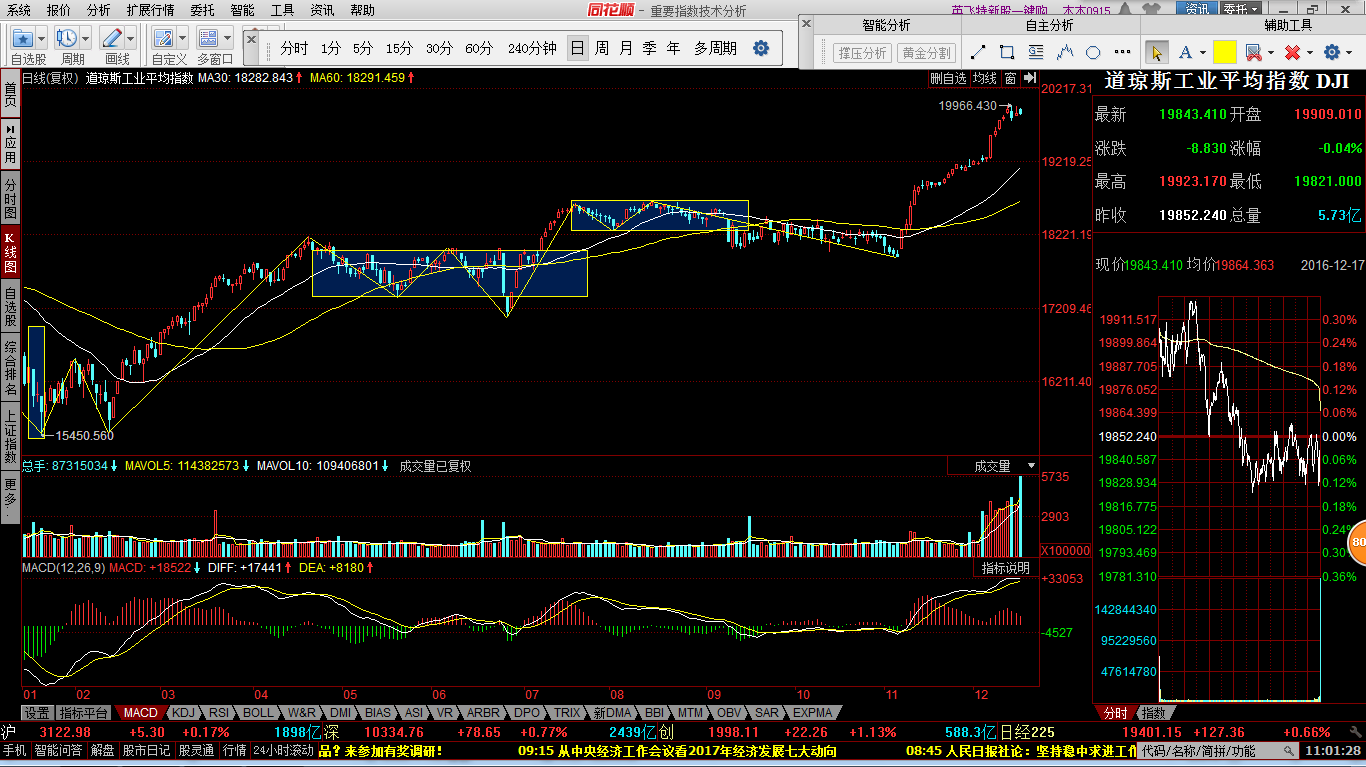Open the 24小时滚动 news ticker
This screenshot has width=1366, height=767.
pyautogui.click(x=283, y=750)
